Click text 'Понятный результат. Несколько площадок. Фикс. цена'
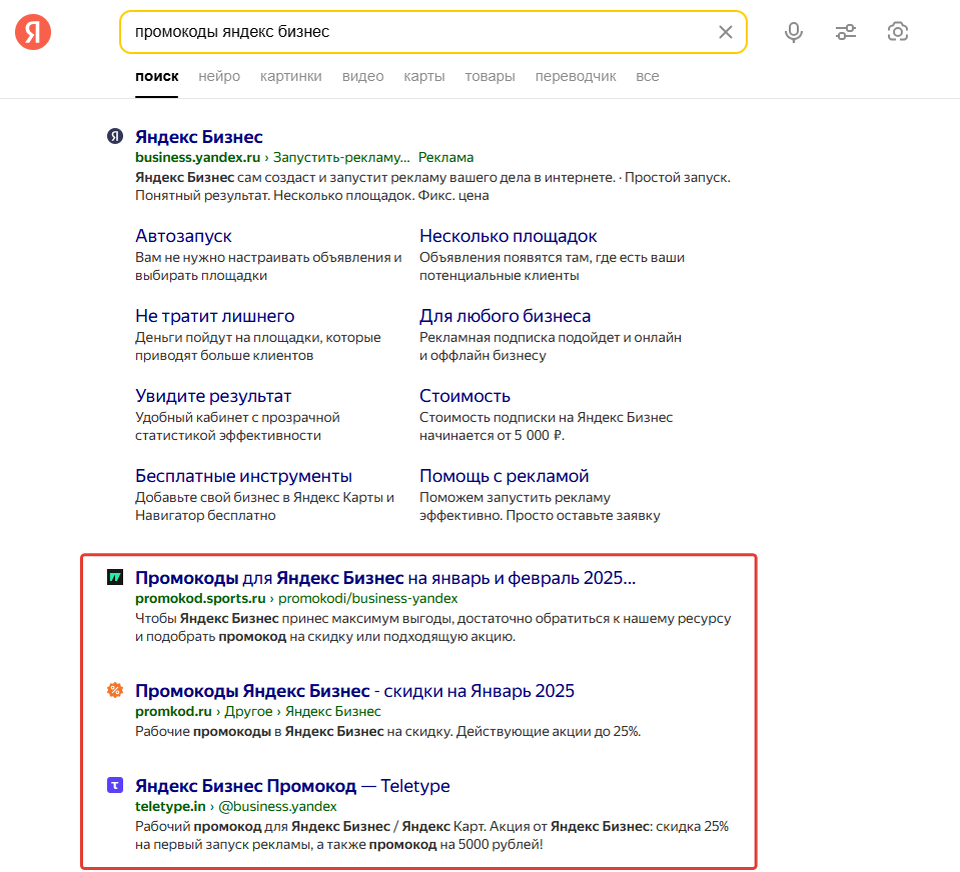 (312, 195)
